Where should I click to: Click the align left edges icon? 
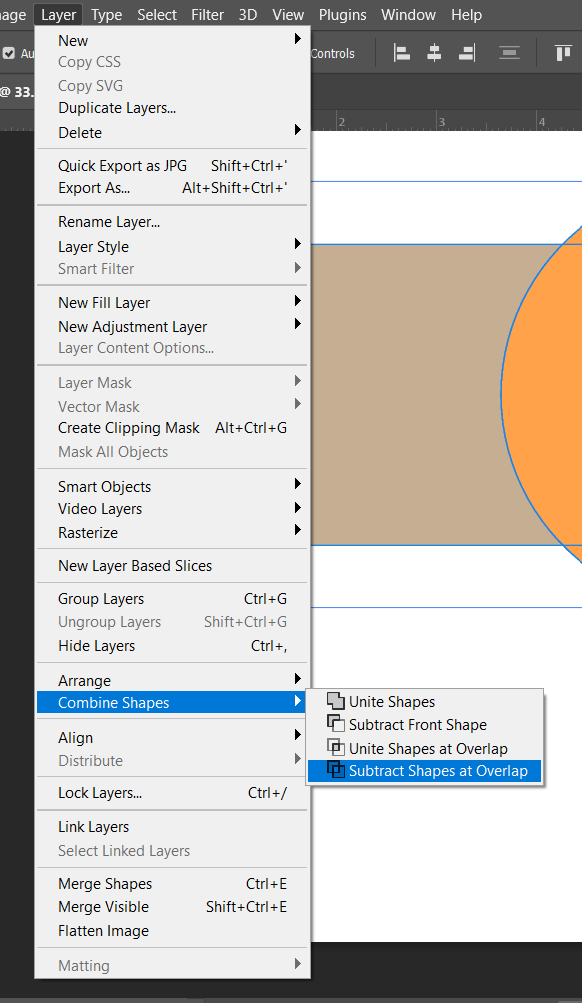[402, 53]
